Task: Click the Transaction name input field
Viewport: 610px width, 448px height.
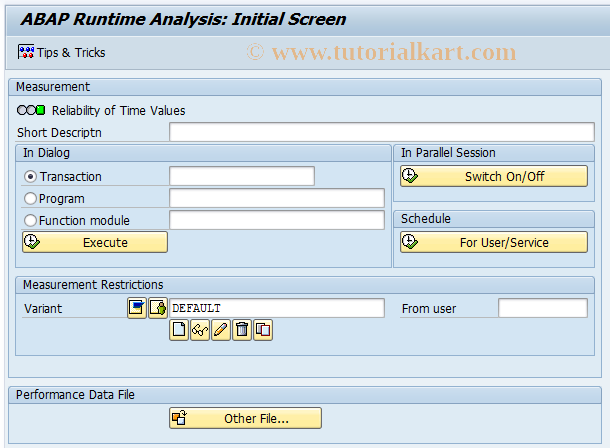Action: 242,176
